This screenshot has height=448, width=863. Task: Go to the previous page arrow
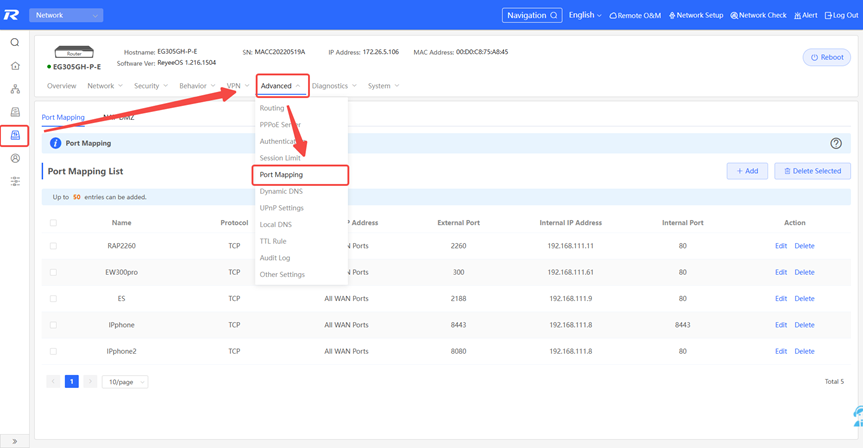pyautogui.click(x=53, y=381)
